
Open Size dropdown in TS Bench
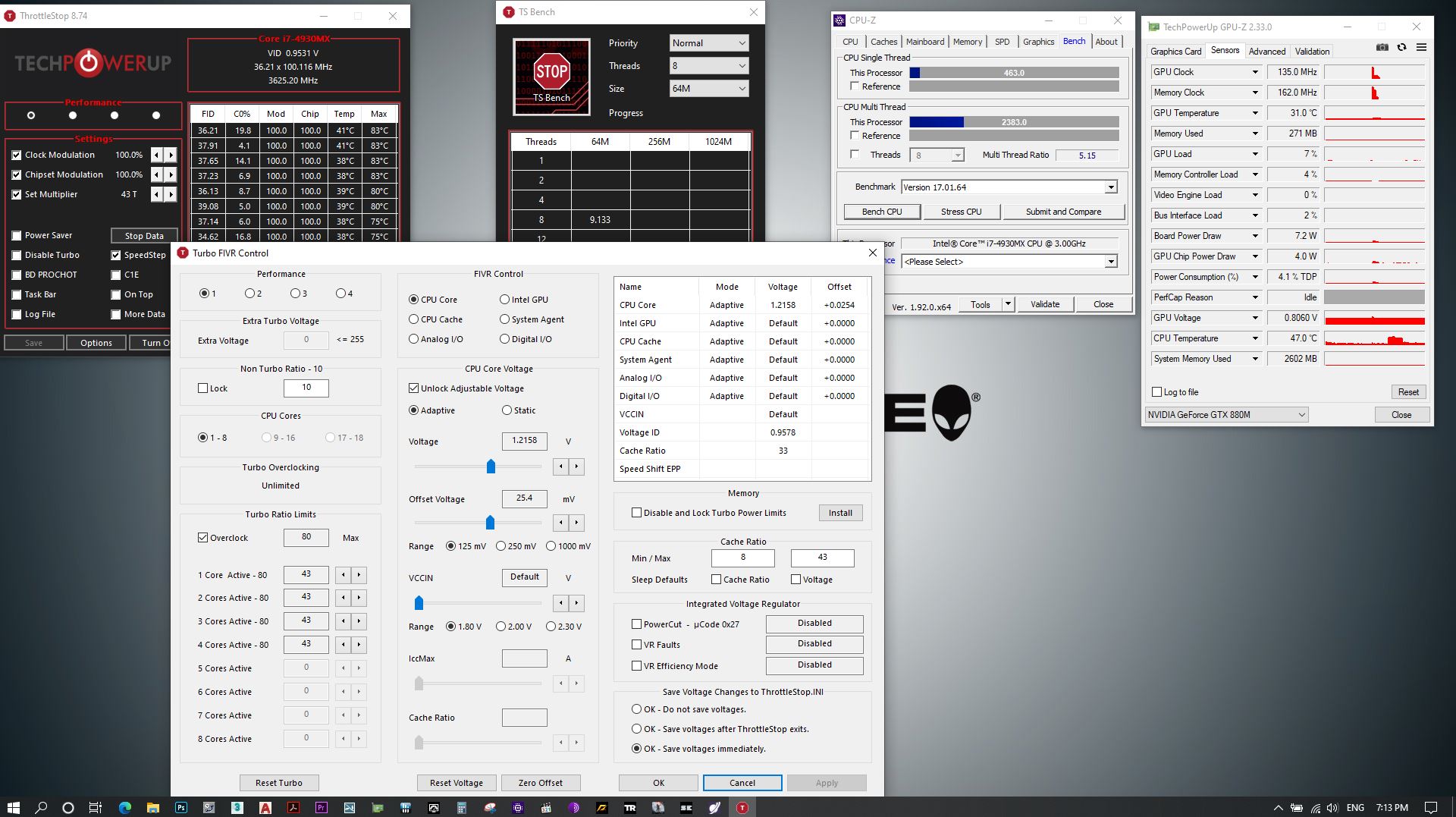tap(709, 89)
